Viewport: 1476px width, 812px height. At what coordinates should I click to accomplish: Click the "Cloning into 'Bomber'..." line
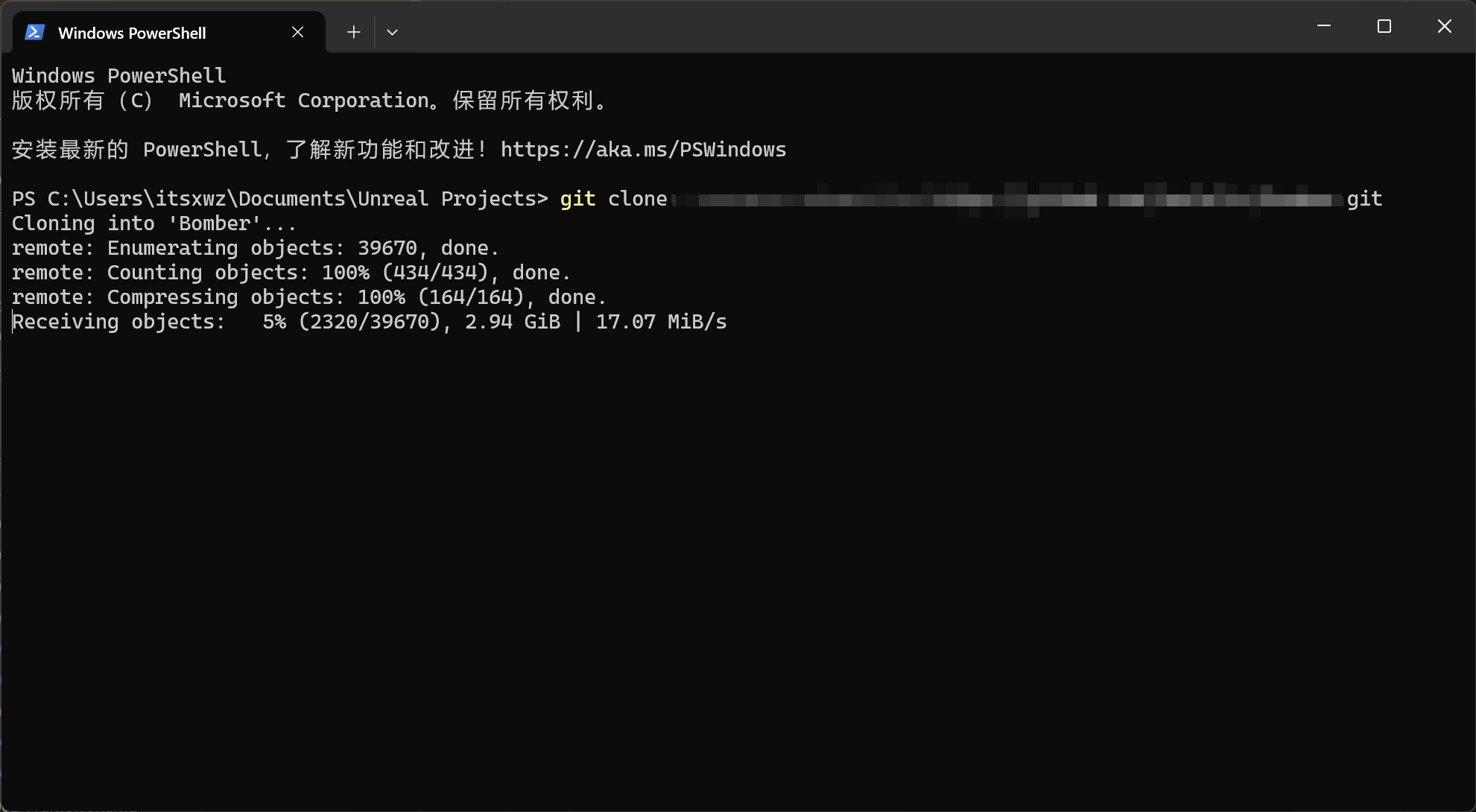pyautogui.click(x=153, y=223)
